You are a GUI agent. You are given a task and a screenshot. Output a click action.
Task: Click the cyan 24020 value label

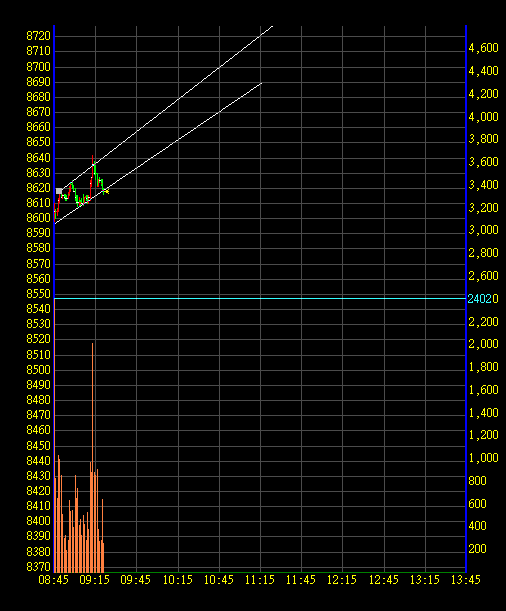point(483,299)
